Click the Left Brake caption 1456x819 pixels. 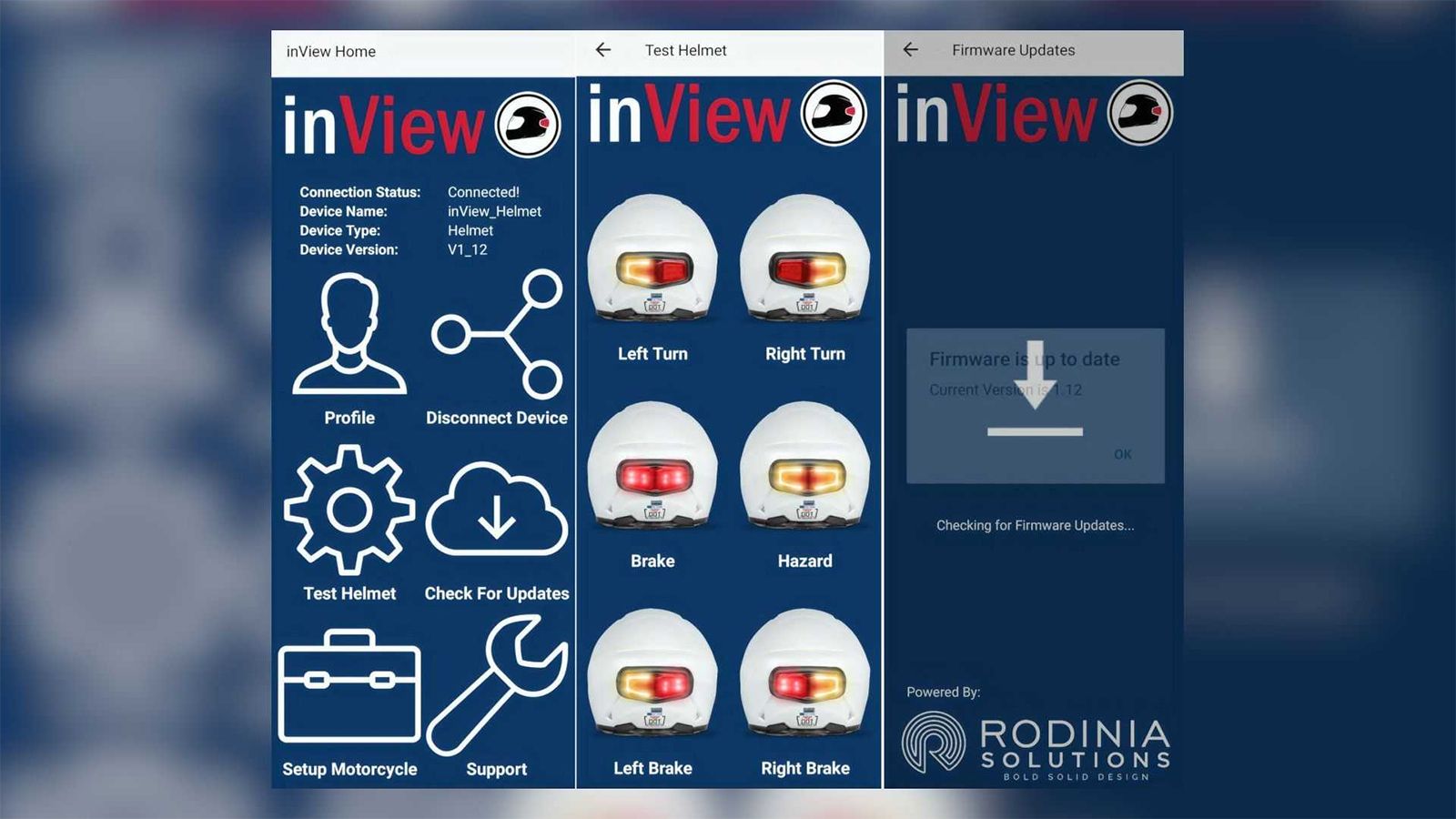pyautogui.click(x=652, y=768)
